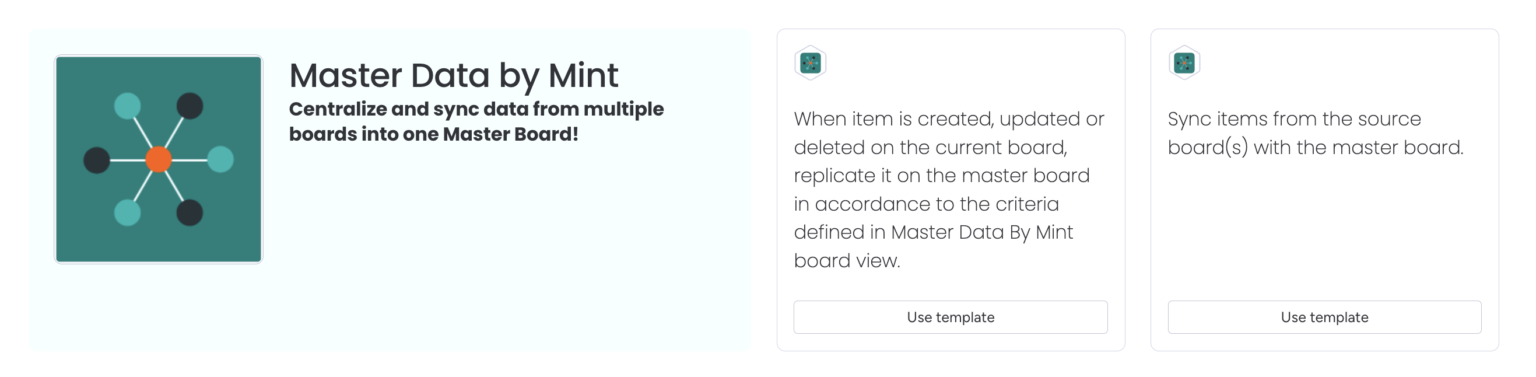Click the "Centralize and sync data" subtitle text
This screenshot has height=377, width=1536.
[476, 120]
